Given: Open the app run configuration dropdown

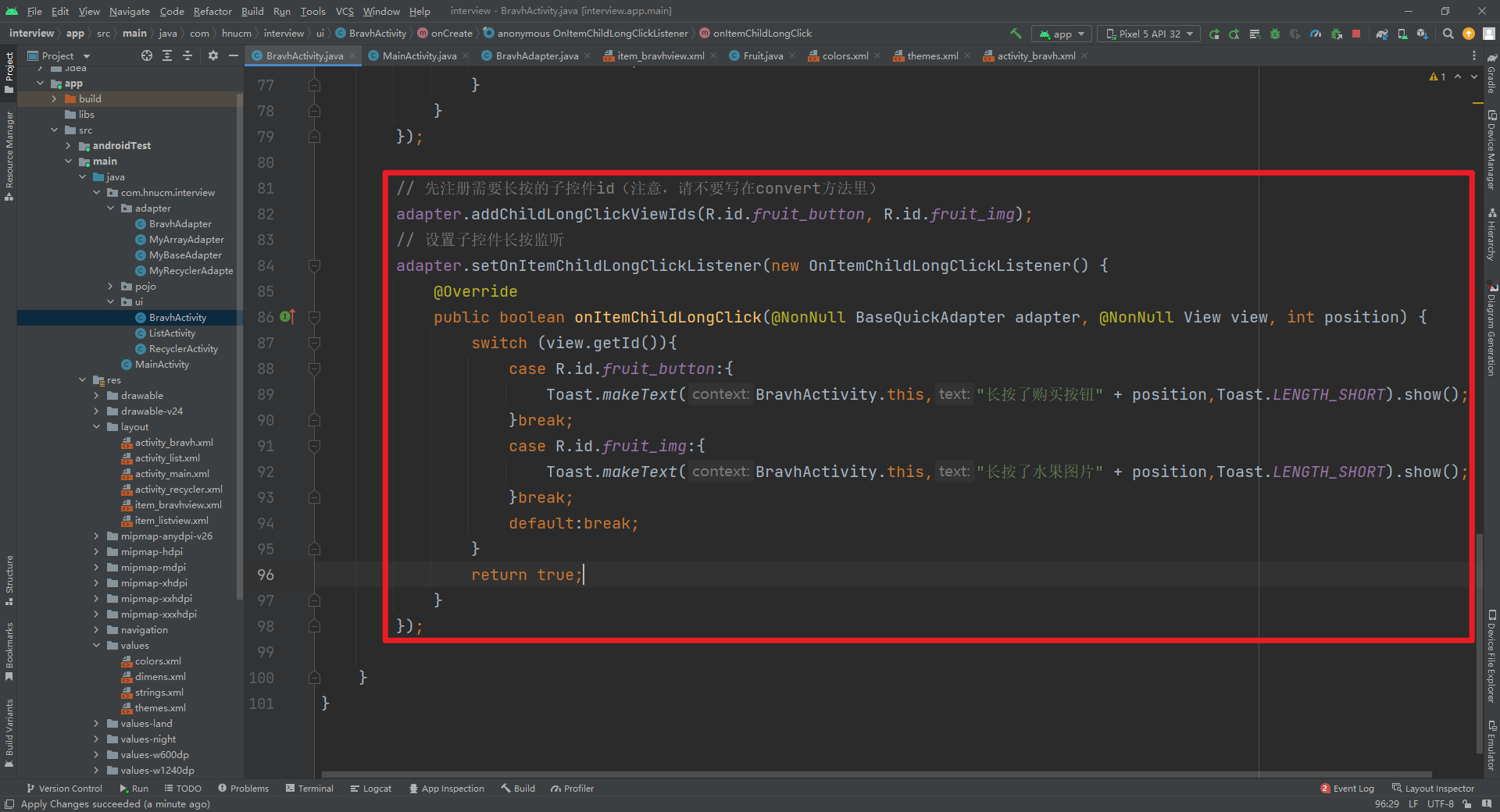Looking at the screenshot, I should coord(1062,34).
